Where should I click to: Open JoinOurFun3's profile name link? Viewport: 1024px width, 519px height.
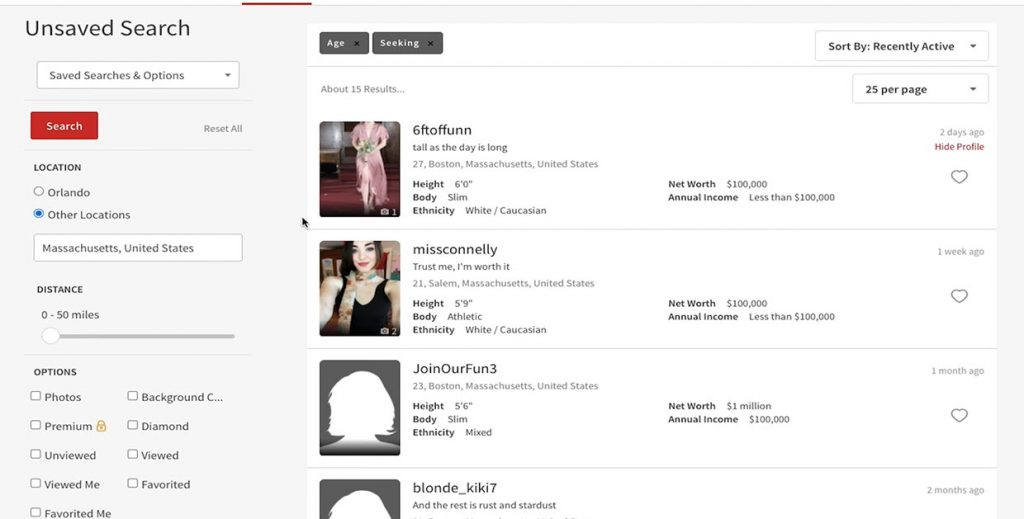(x=455, y=369)
